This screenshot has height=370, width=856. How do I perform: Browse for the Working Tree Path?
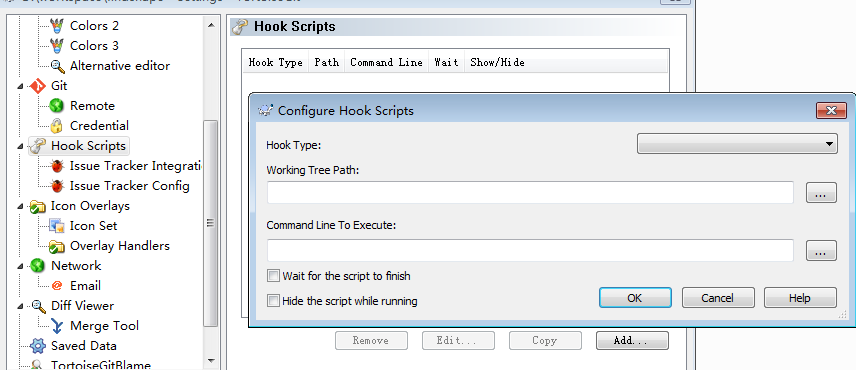click(821, 193)
